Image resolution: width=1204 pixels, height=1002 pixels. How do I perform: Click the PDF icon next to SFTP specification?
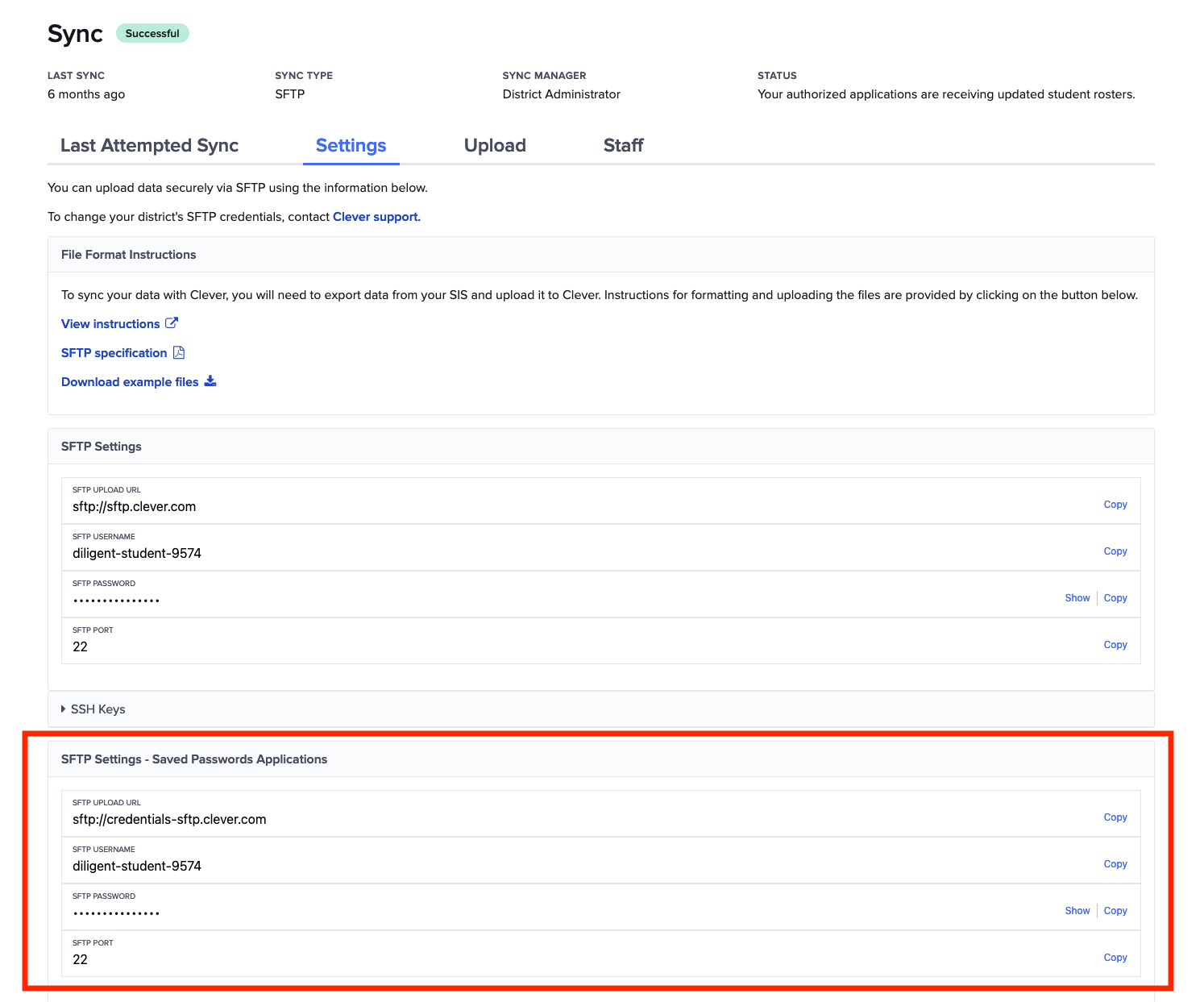(179, 353)
